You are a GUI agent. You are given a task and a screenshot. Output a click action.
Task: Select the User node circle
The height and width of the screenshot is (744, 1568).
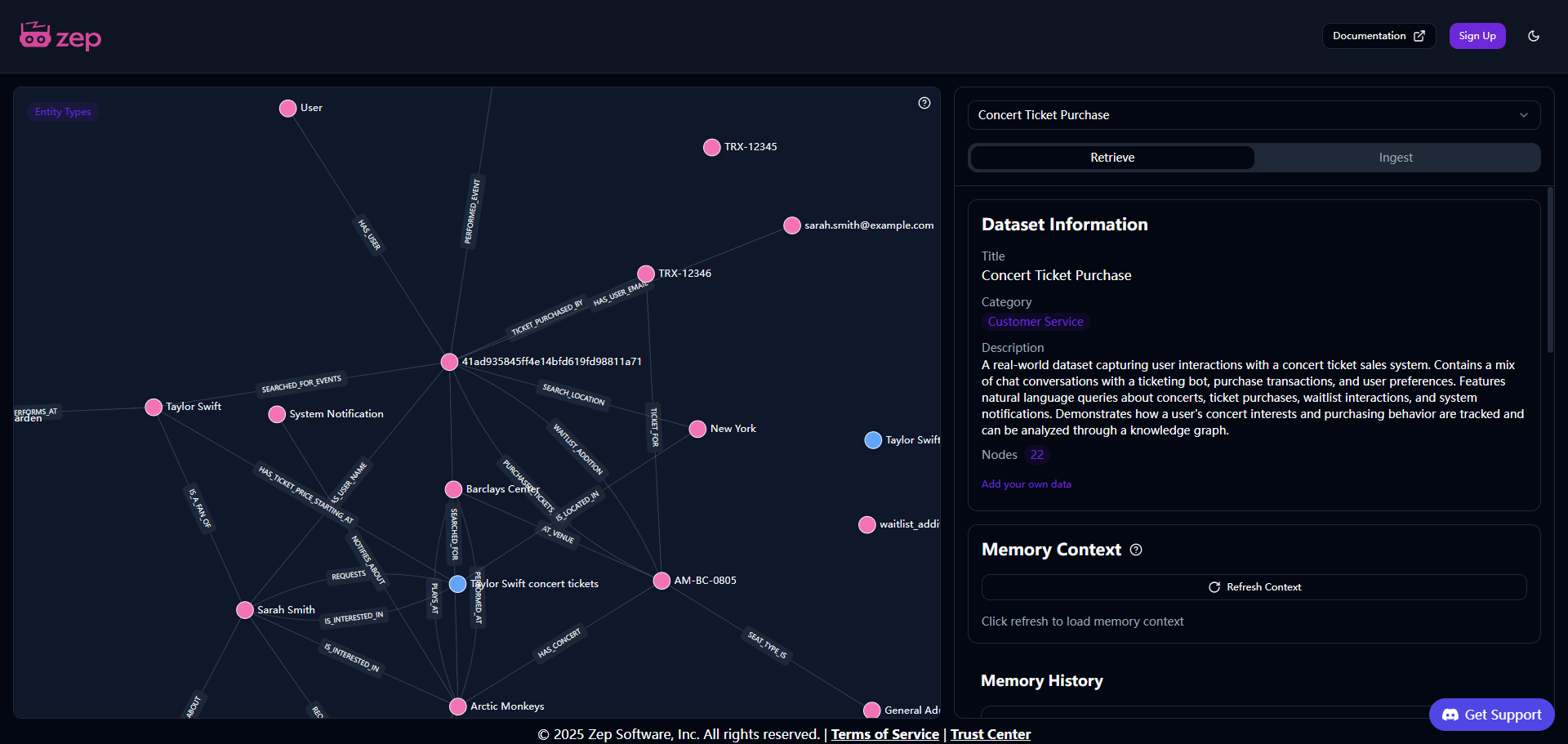tap(287, 109)
